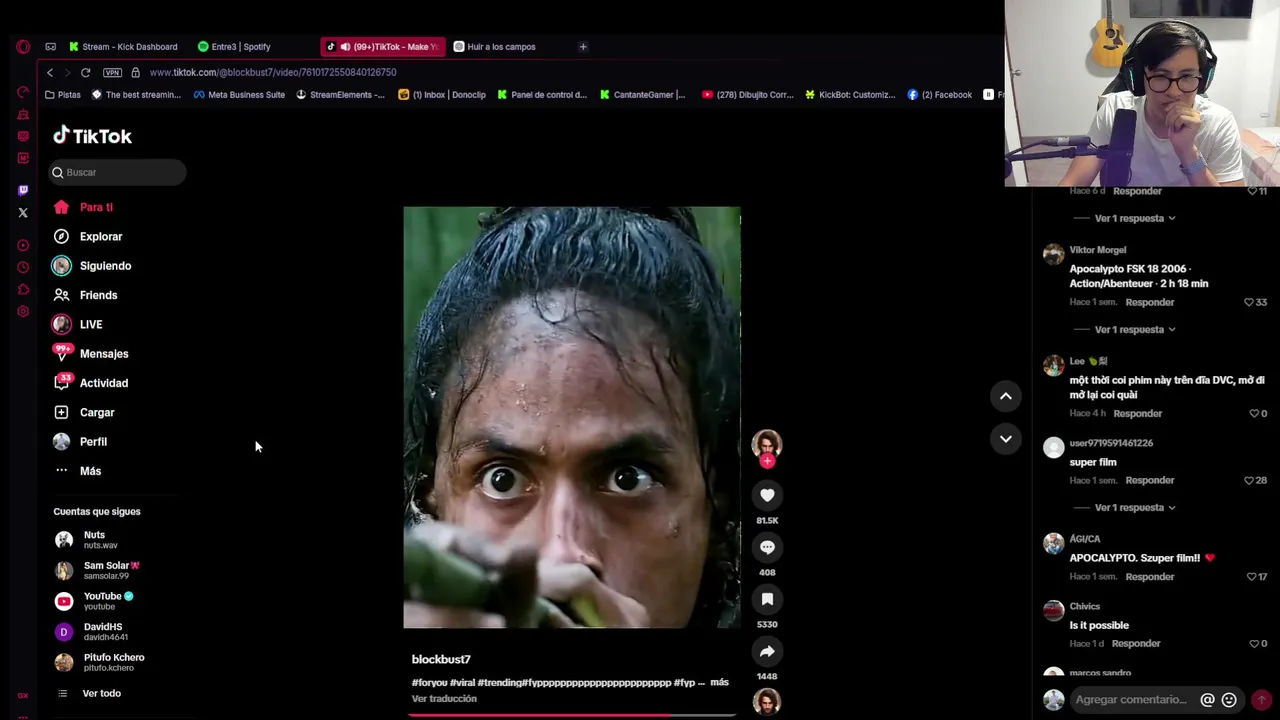Go back to the previous page
The image size is (1280, 720).
49,72
